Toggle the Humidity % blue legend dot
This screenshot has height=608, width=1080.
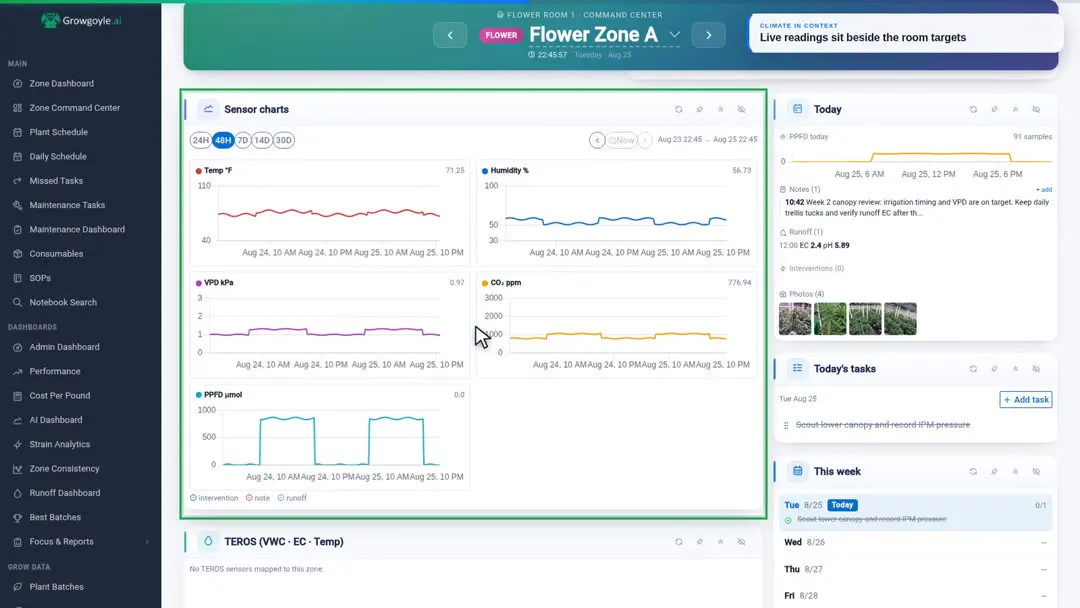pyautogui.click(x=485, y=171)
